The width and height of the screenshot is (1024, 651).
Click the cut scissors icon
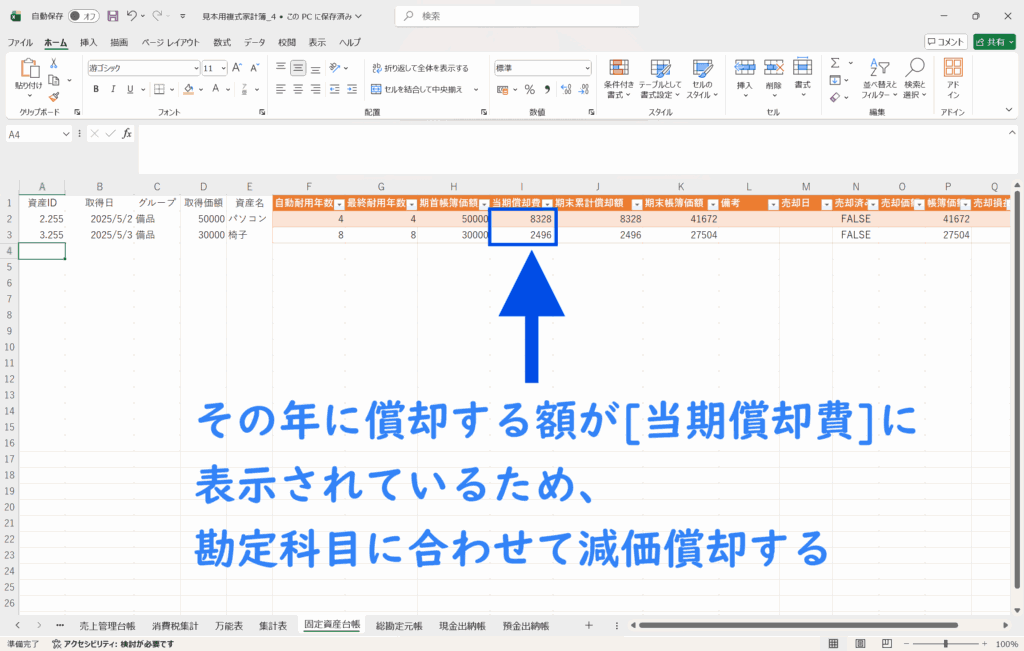[x=53, y=64]
